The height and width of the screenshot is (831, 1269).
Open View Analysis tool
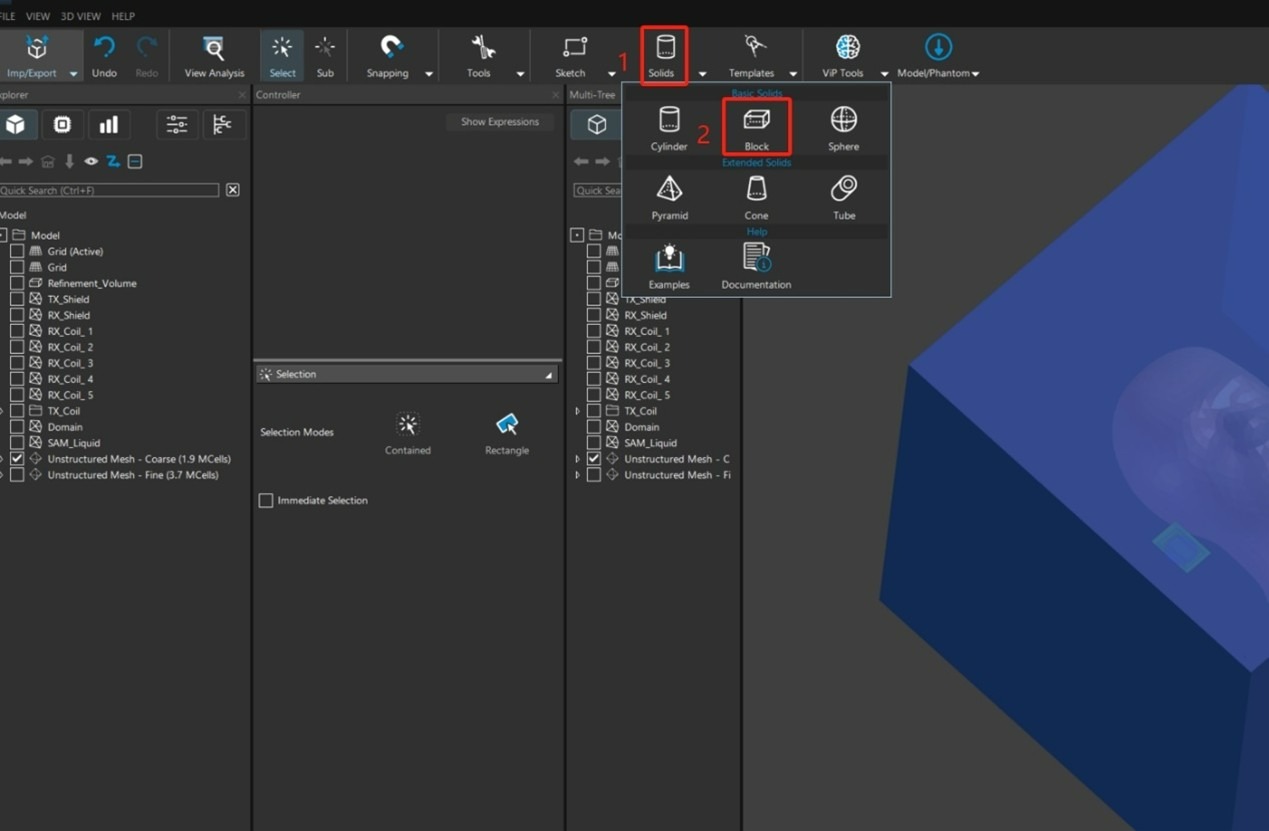[214, 55]
